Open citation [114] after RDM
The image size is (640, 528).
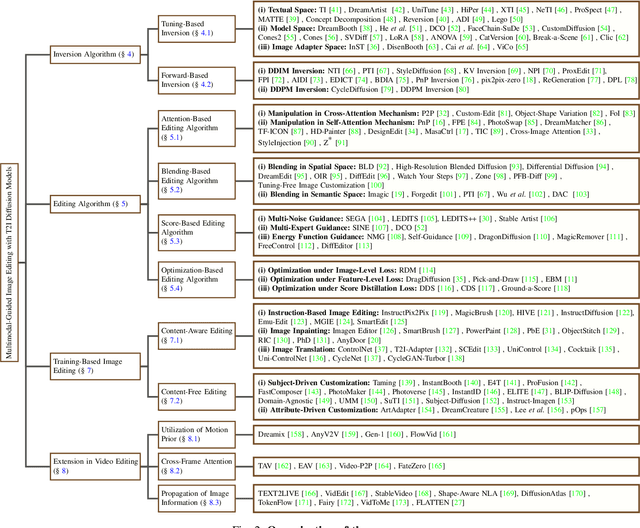click(427, 270)
